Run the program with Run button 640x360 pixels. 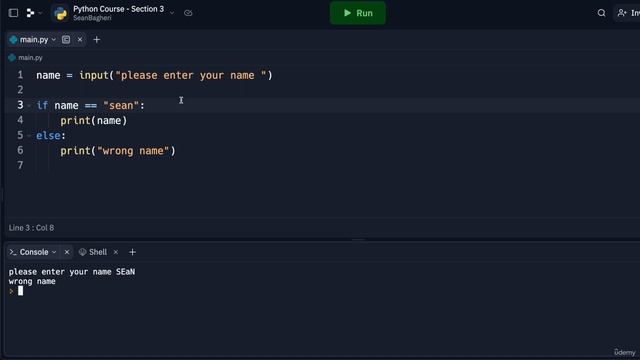click(x=358, y=13)
